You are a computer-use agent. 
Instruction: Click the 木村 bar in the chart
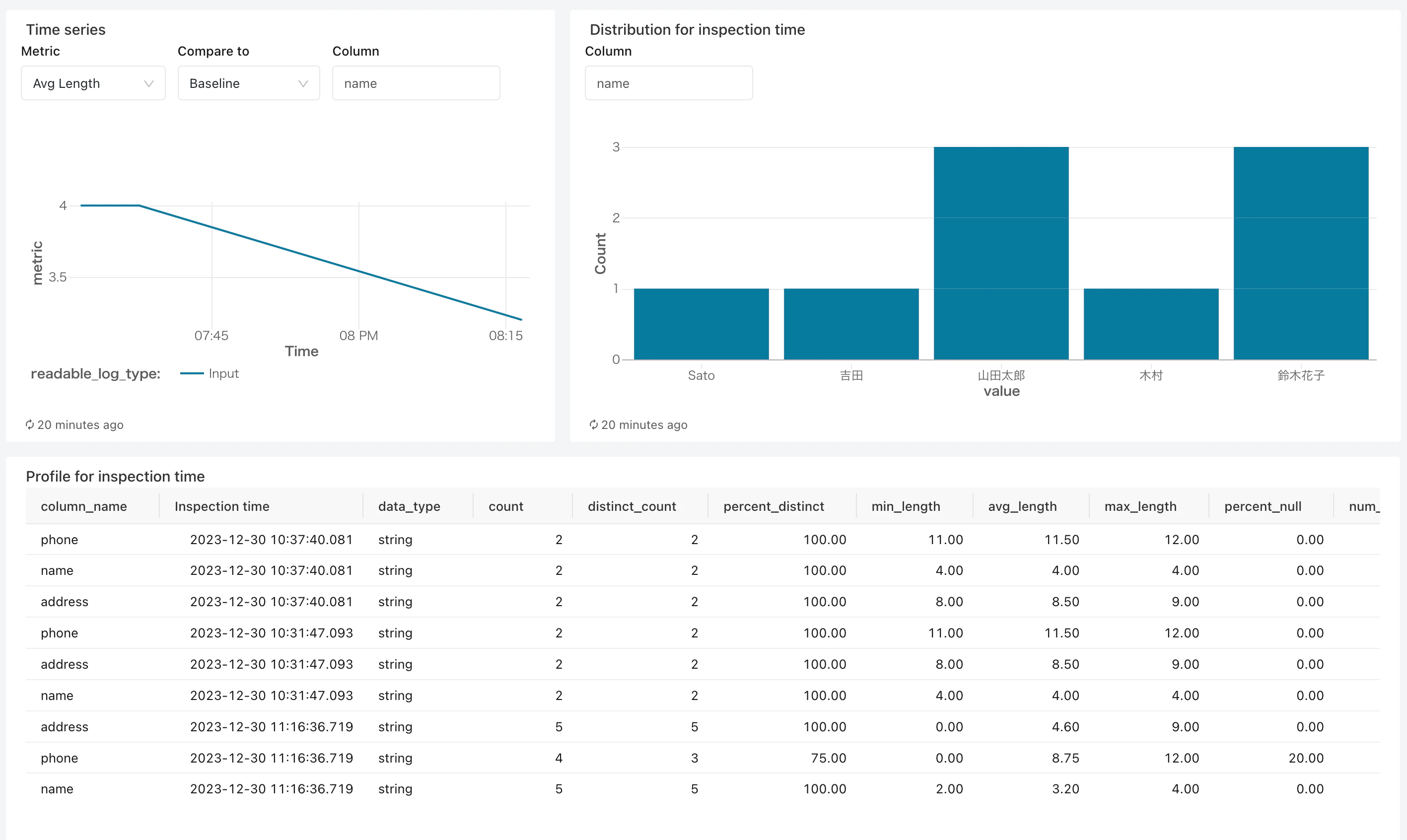click(x=1151, y=324)
